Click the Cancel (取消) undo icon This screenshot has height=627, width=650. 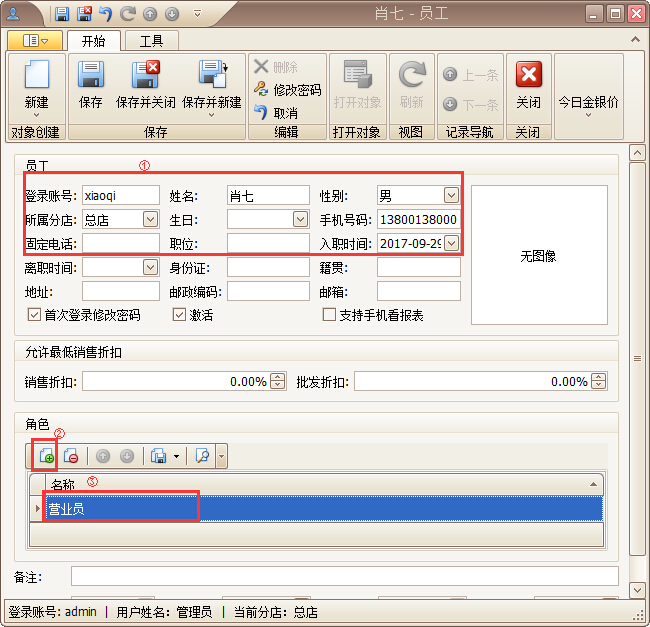pos(262,113)
